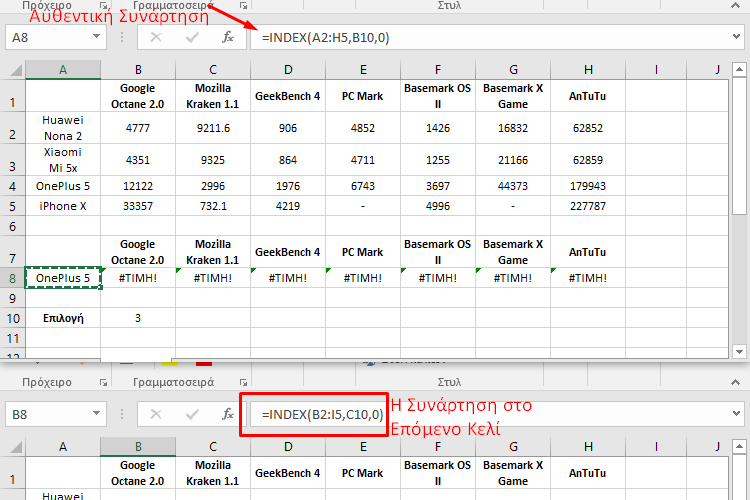The width and height of the screenshot is (750, 500).
Task: Expand the formula bar containing =INDEX(B2:I5,C10,0)
Action: tap(737, 413)
